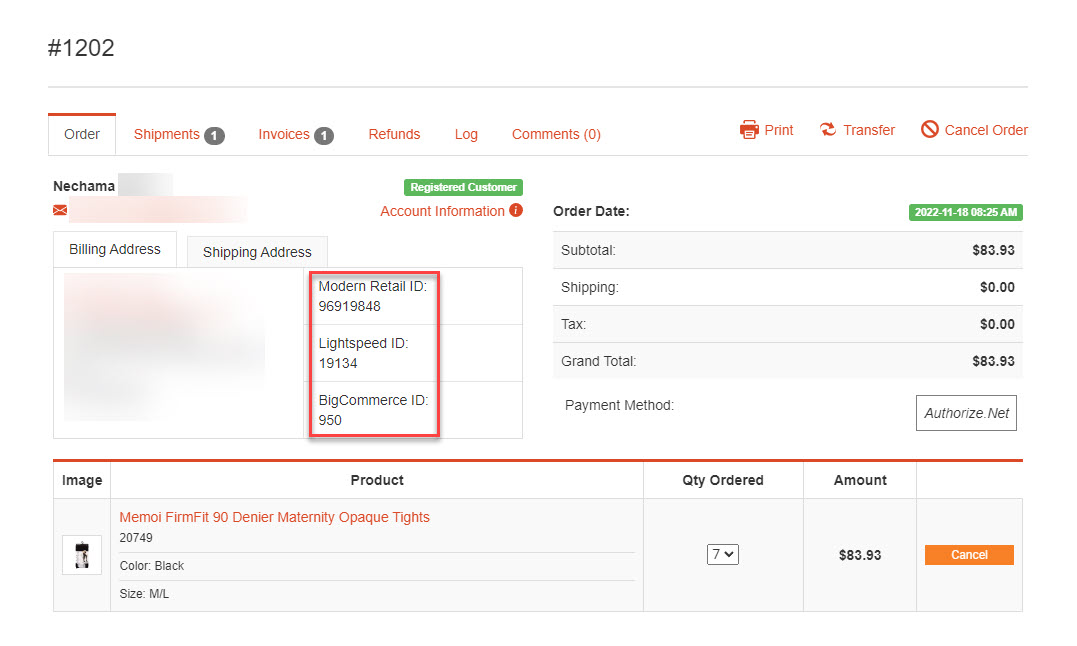This screenshot has height=646, width=1077.
Task: Click the red email envelope icon
Action: click(x=60, y=210)
